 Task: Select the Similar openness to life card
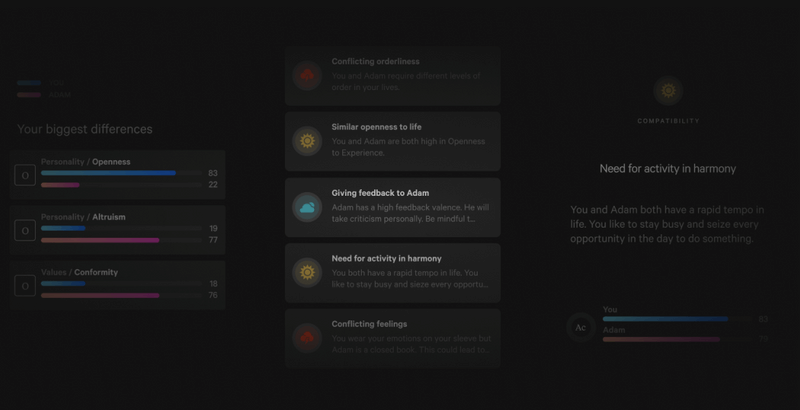393,141
